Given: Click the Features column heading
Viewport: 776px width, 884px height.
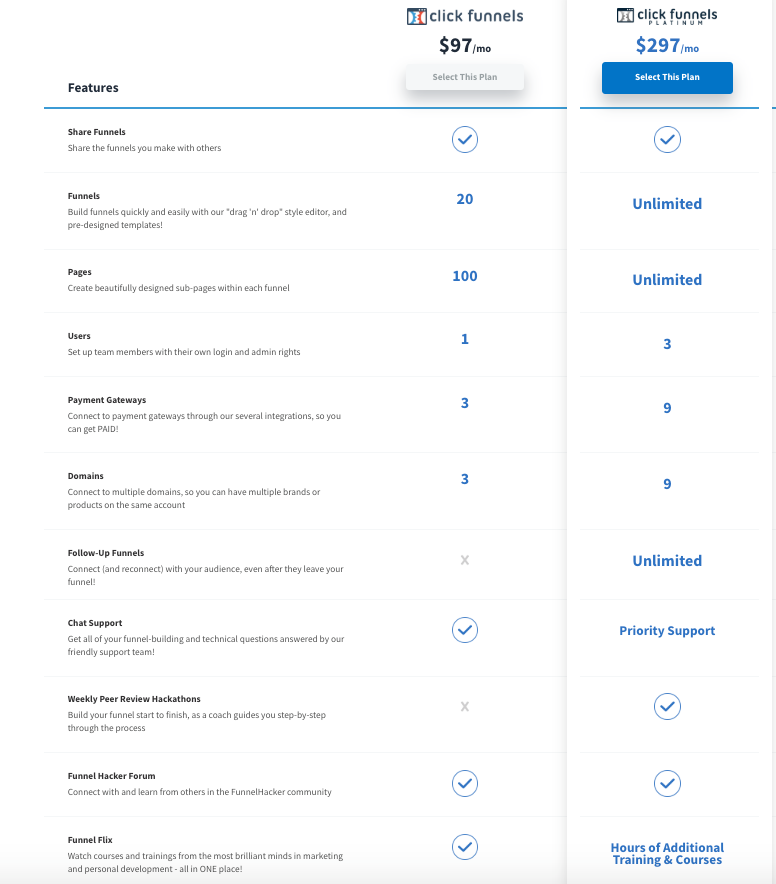Looking at the screenshot, I should pos(93,88).
